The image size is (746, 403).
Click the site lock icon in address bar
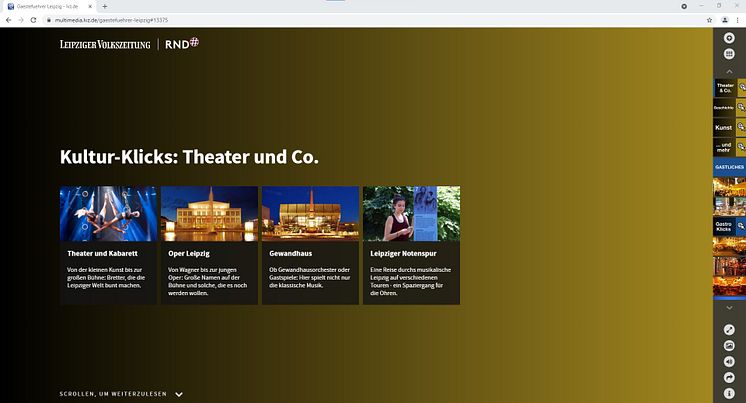tap(49, 20)
